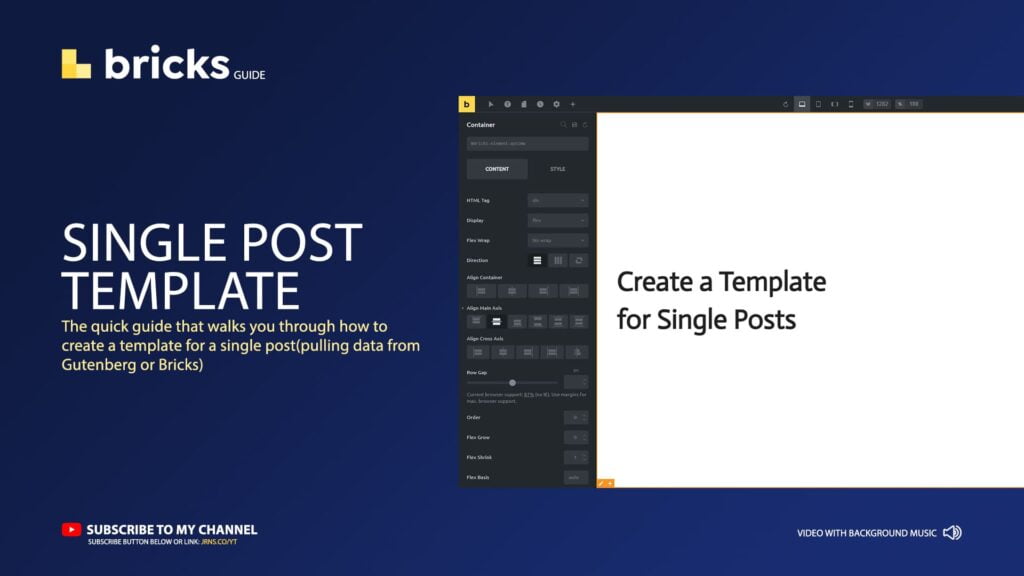
Task: Click the undo arrow icon in the top toolbar
Action: [x=786, y=104]
